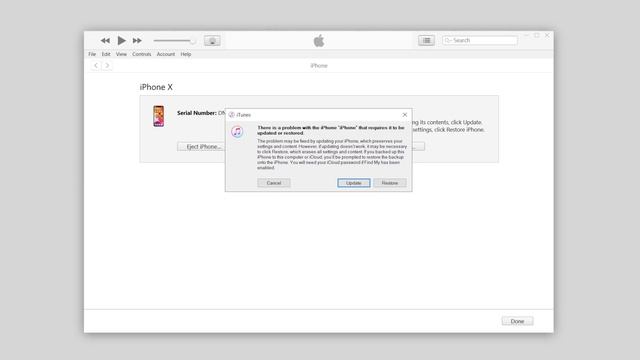Screen dimensions: 640x360
Task: Click the rewind playback button
Action: tap(105, 40)
